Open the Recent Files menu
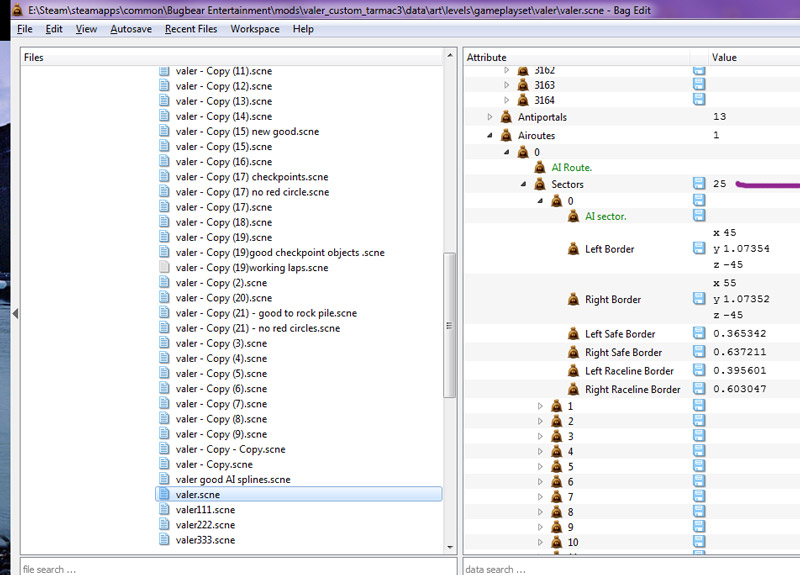This screenshot has height=575, width=800. pyautogui.click(x=191, y=29)
